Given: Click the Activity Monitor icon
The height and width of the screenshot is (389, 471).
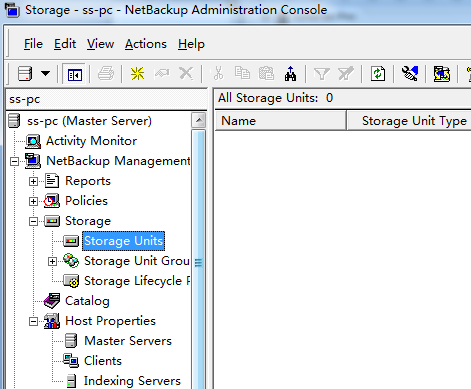Looking at the screenshot, I should (x=33, y=141).
